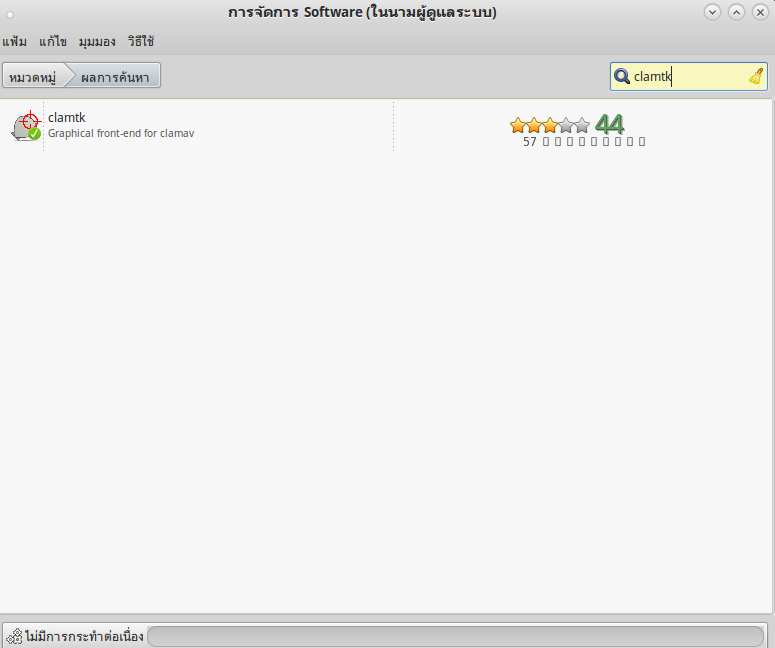Focus the clamtk search field
775x648 pixels.
point(689,76)
